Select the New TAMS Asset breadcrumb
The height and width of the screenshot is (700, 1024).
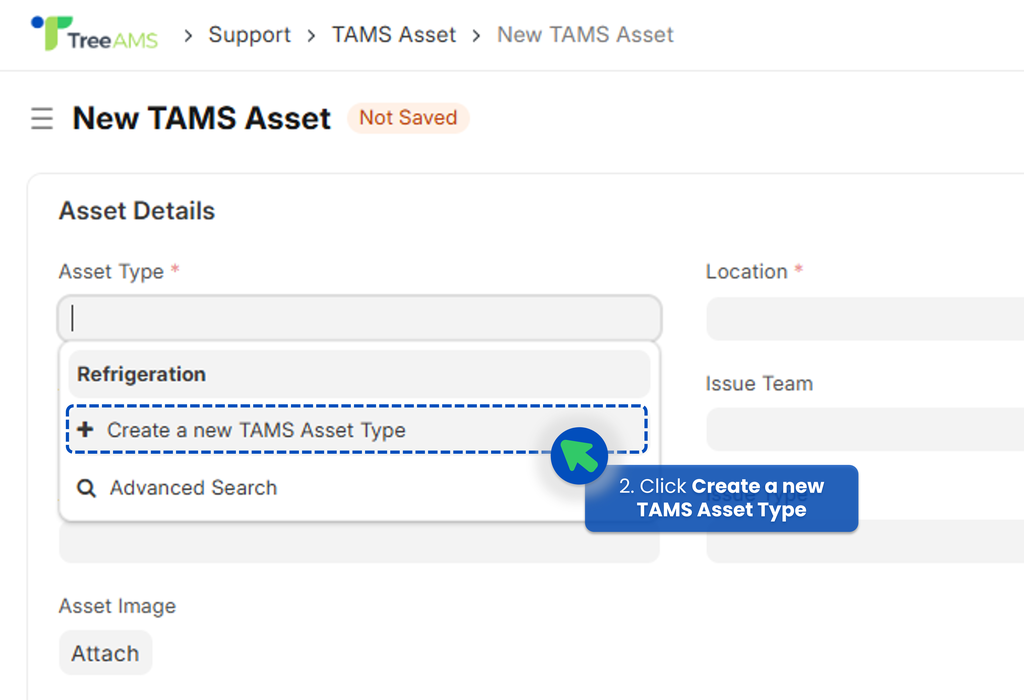585,35
